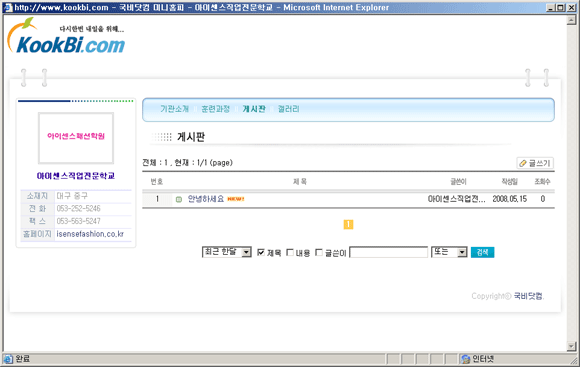580x367 pixels.
Task: Enable the 내용 search checkbox
Action: (290, 252)
